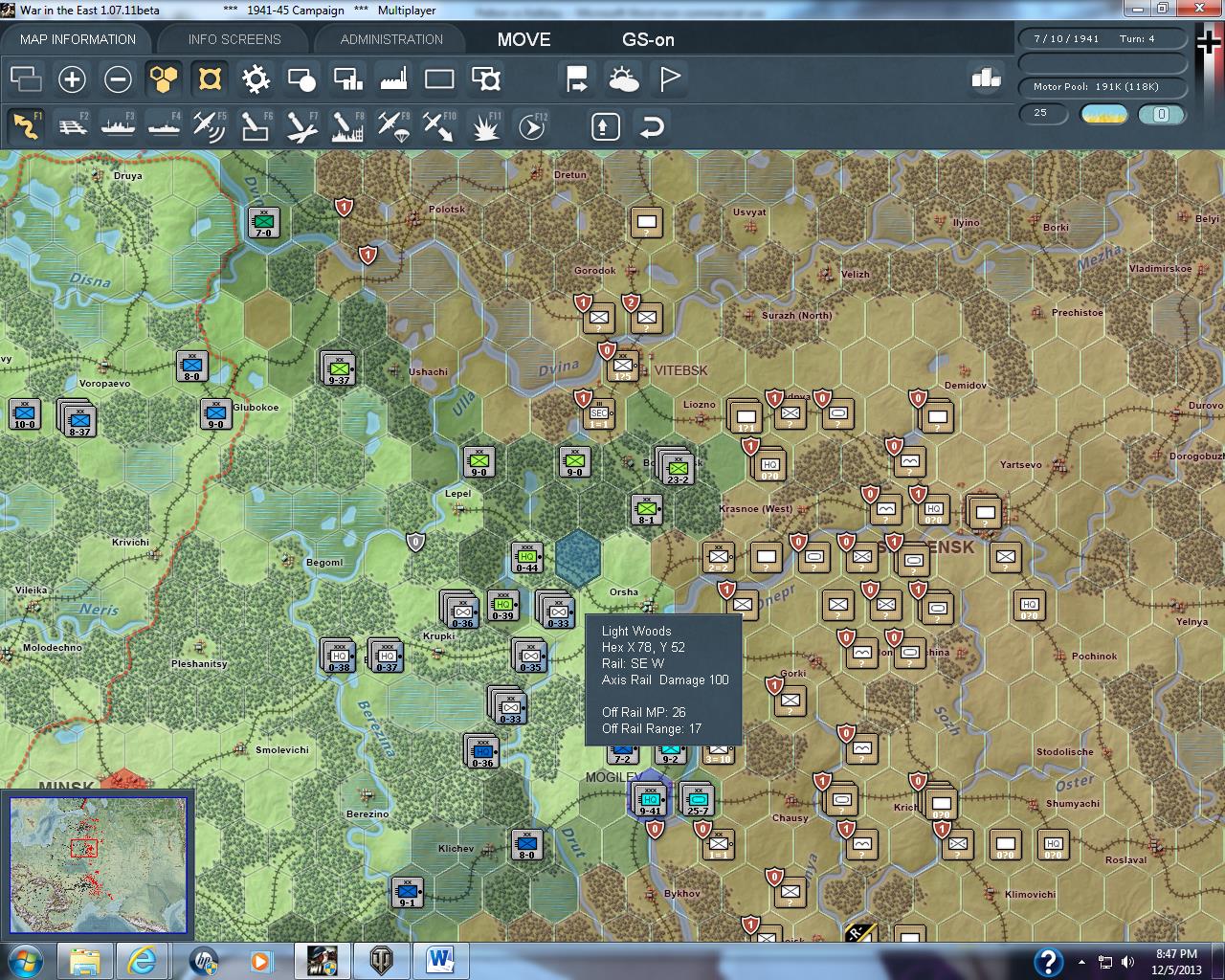Open the bar chart statistics icon
The width and height of the screenshot is (1225, 980).
tap(986, 78)
